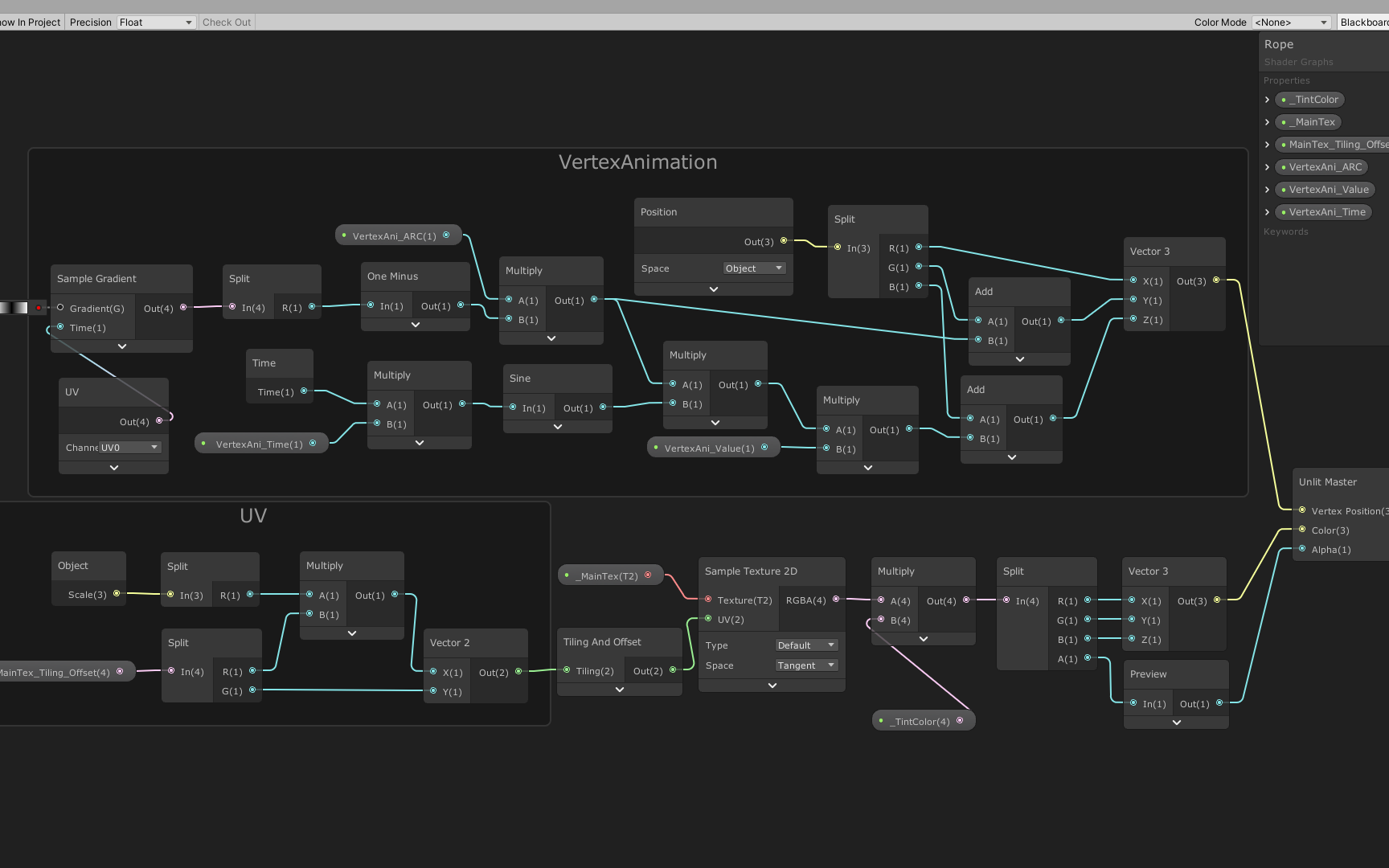Open the Space dropdown on the Position node
1389x868 pixels.
(752, 268)
